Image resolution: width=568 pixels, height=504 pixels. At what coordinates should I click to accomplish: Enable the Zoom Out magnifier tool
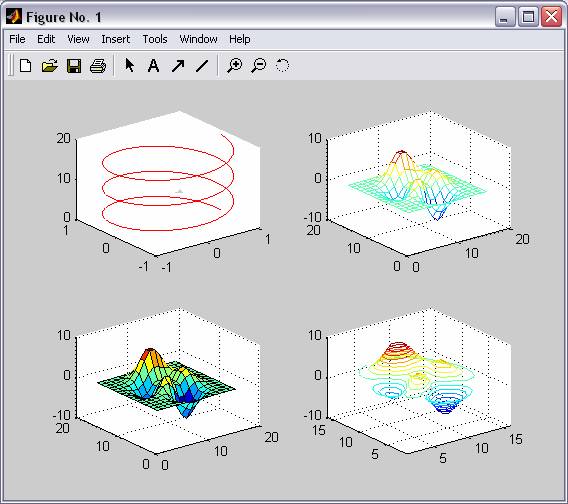259,66
